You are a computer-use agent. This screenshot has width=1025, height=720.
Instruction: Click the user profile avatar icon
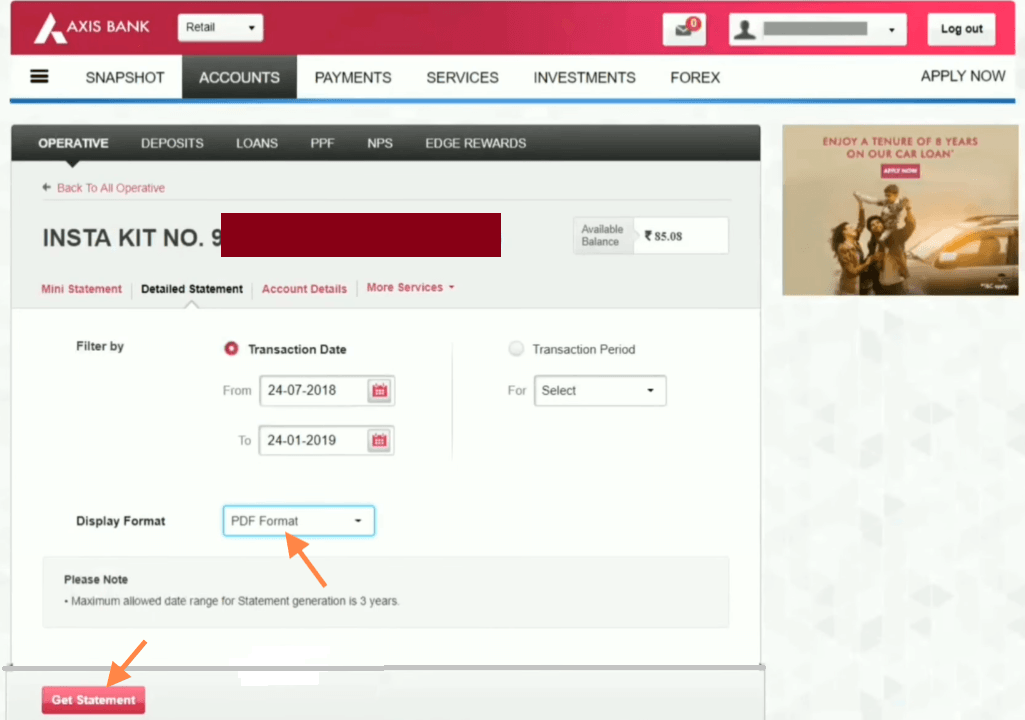click(745, 29)
